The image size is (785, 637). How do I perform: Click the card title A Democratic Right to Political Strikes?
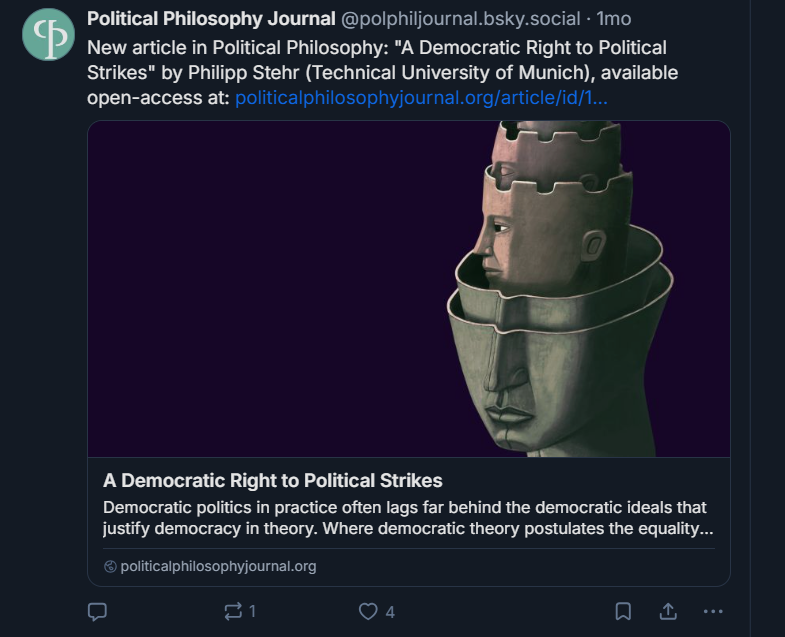coord(272,481)
